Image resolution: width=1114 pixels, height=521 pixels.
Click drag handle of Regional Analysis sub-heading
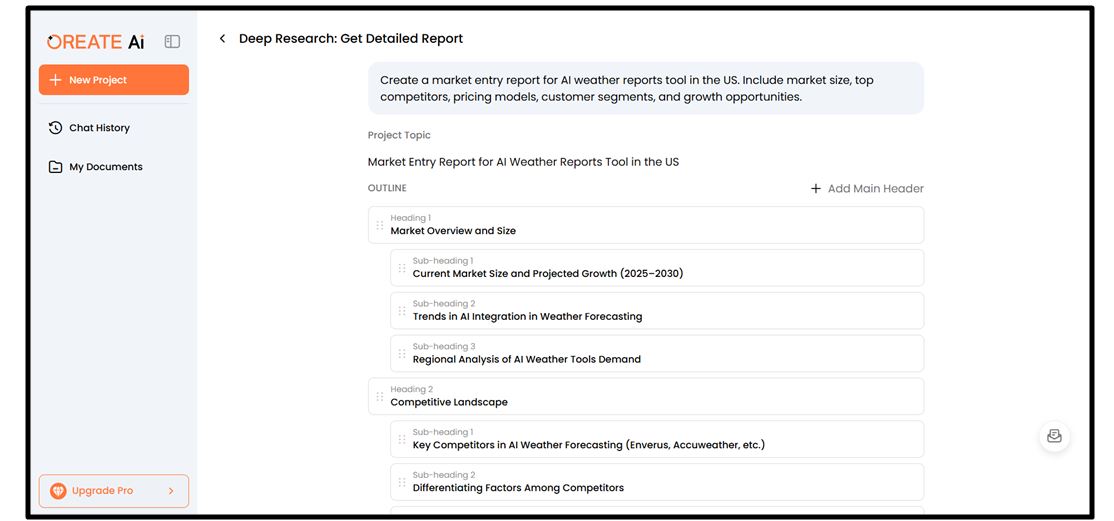[x=402, y=354]
